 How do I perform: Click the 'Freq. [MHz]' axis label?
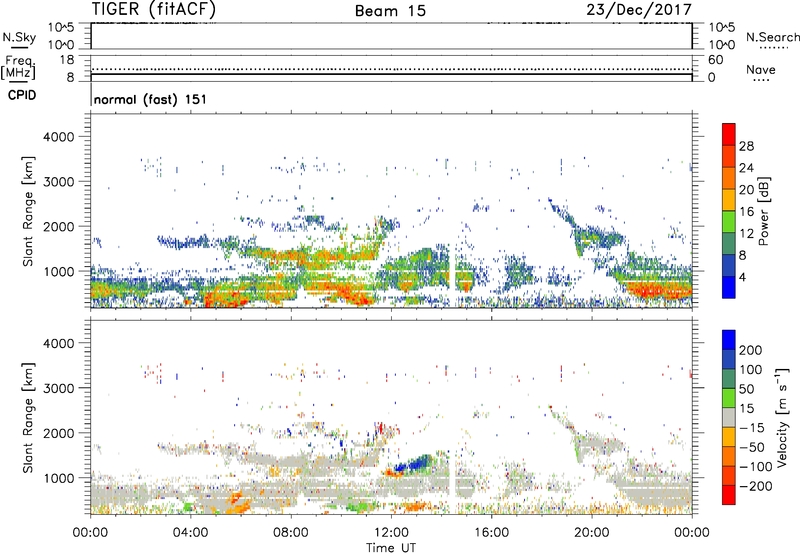19,67
